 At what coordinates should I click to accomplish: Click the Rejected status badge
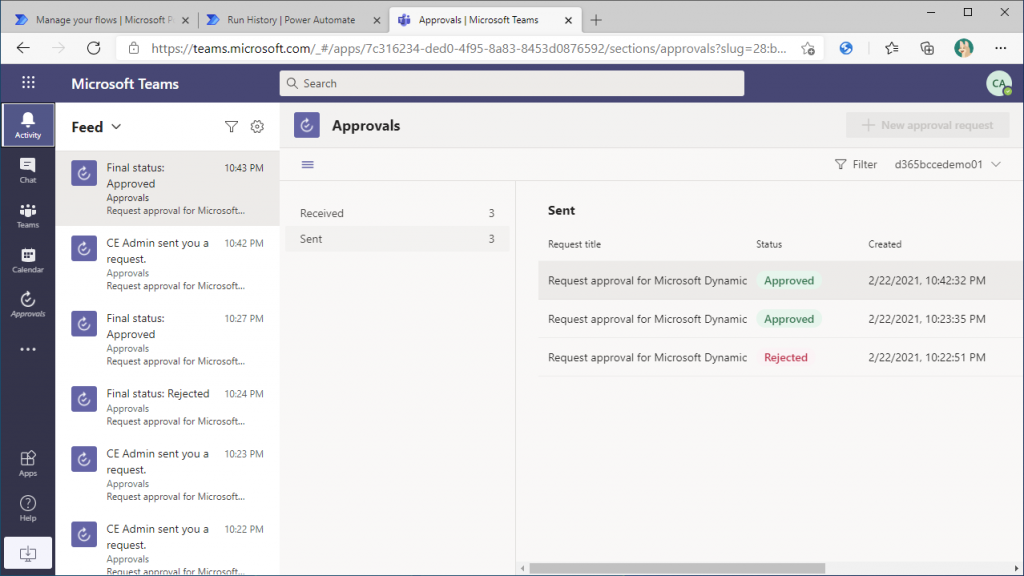point(786,358)
